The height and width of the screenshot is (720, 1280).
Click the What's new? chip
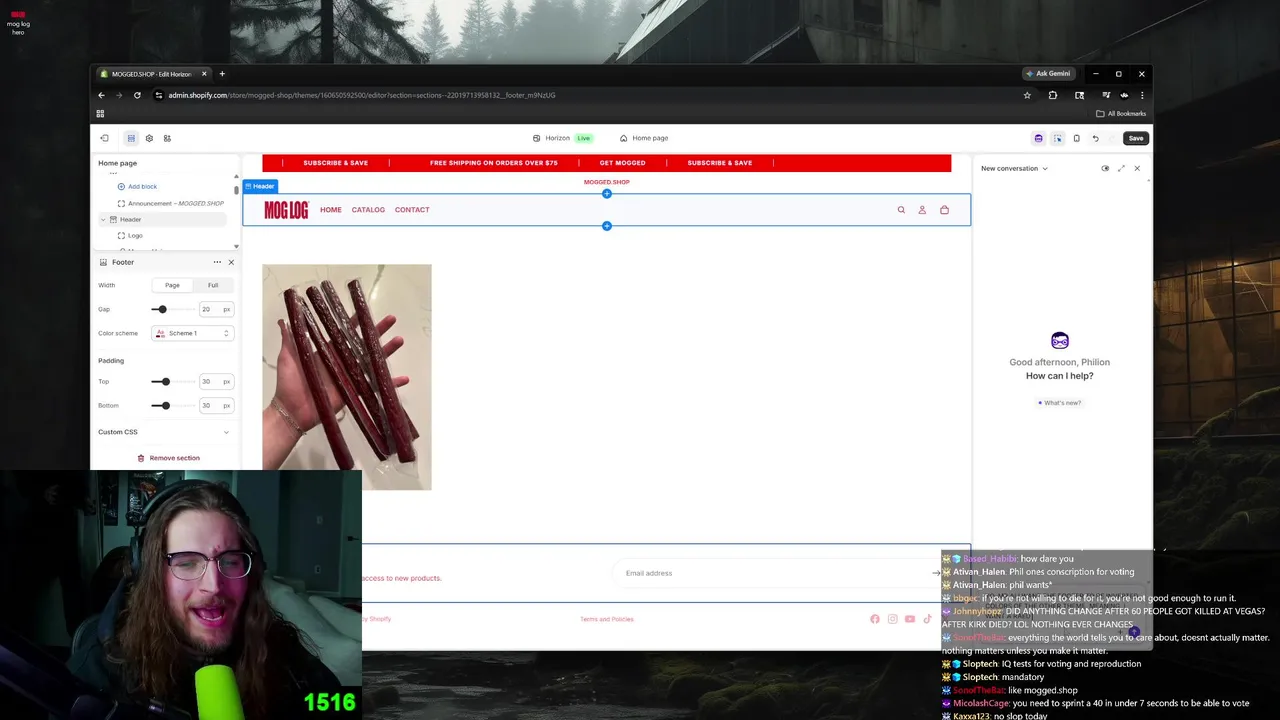click(x=1060, y=403)
